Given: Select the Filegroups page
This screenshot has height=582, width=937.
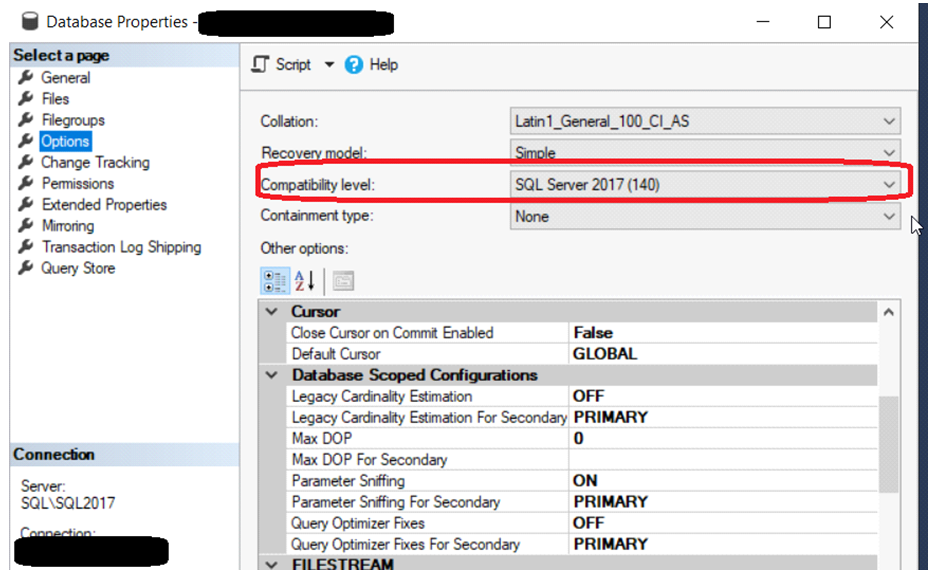Looking at the screenshot, I should pos(72,120).
